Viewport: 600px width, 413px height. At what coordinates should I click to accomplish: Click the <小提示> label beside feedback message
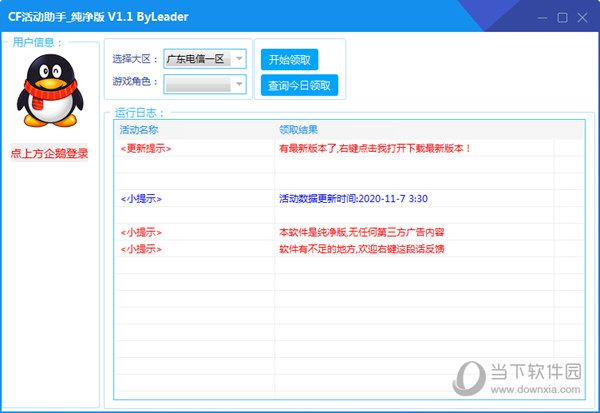(x=141, y=249)
